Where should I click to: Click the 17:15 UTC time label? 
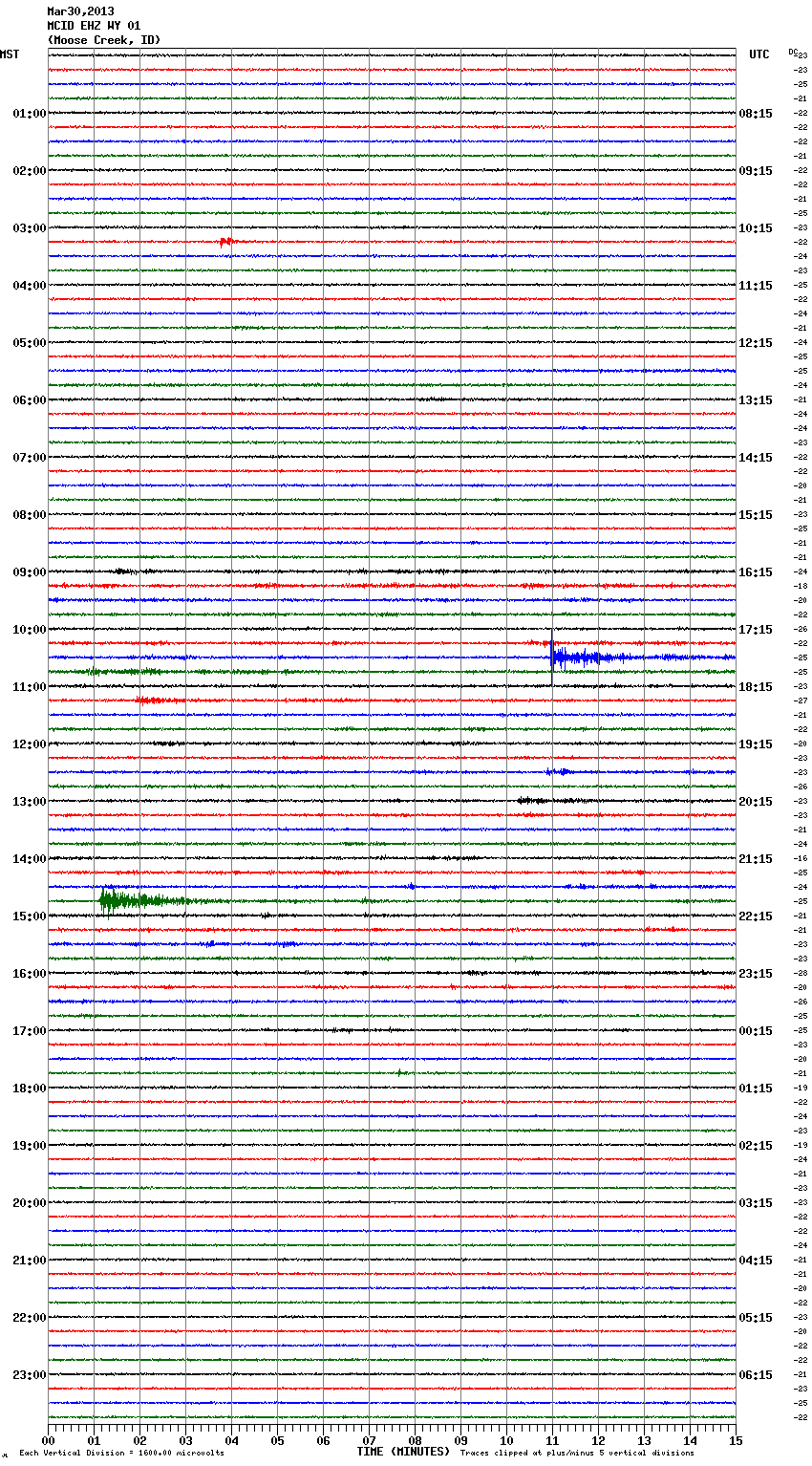[756, 630]
